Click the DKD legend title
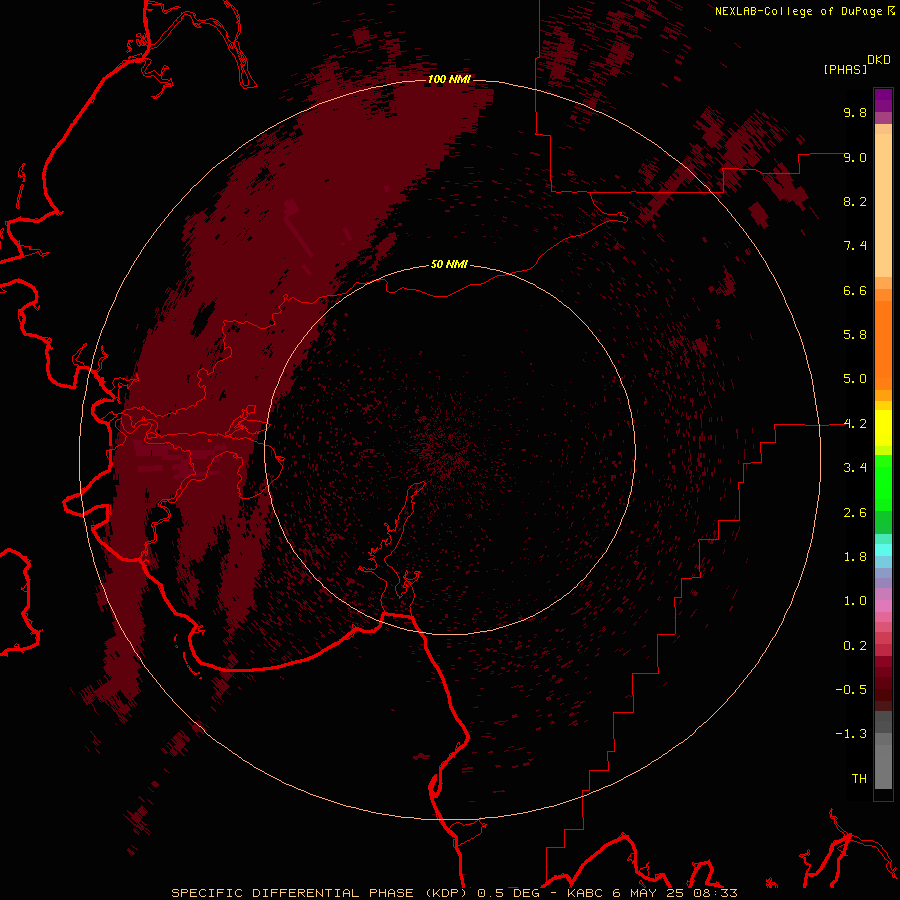 [879, 60]
